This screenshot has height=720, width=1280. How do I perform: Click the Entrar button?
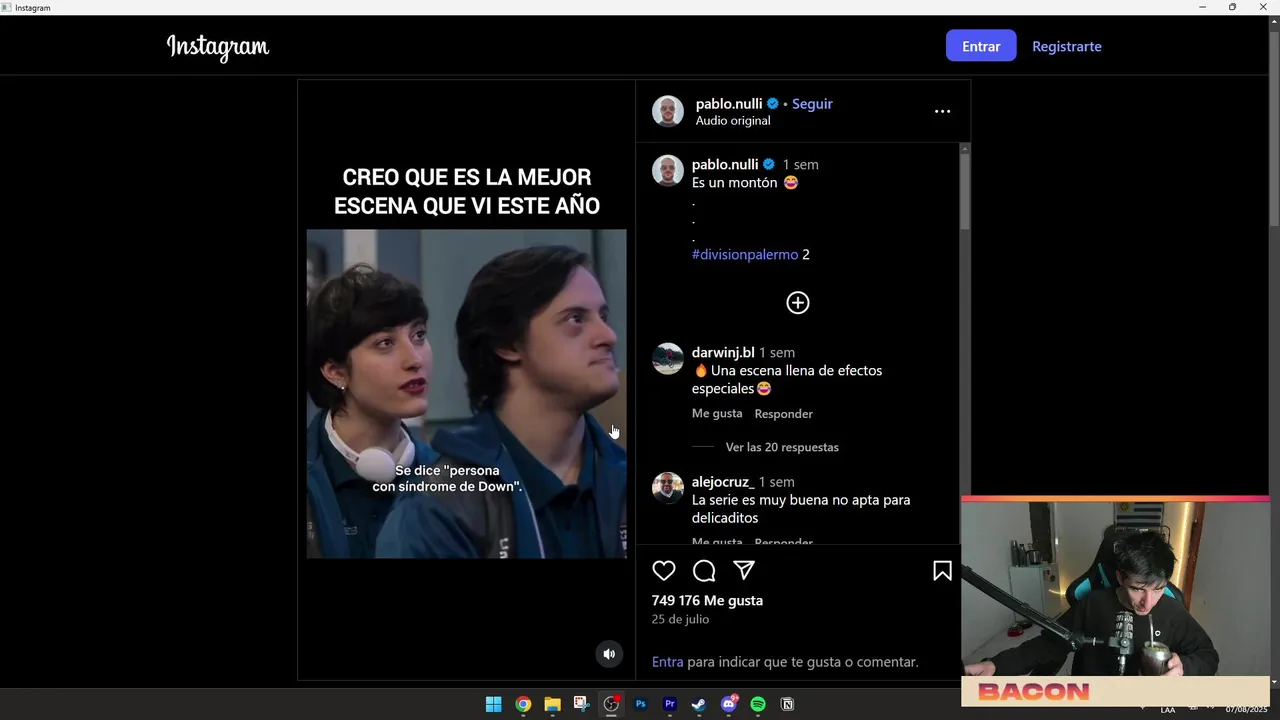(981, 46)
